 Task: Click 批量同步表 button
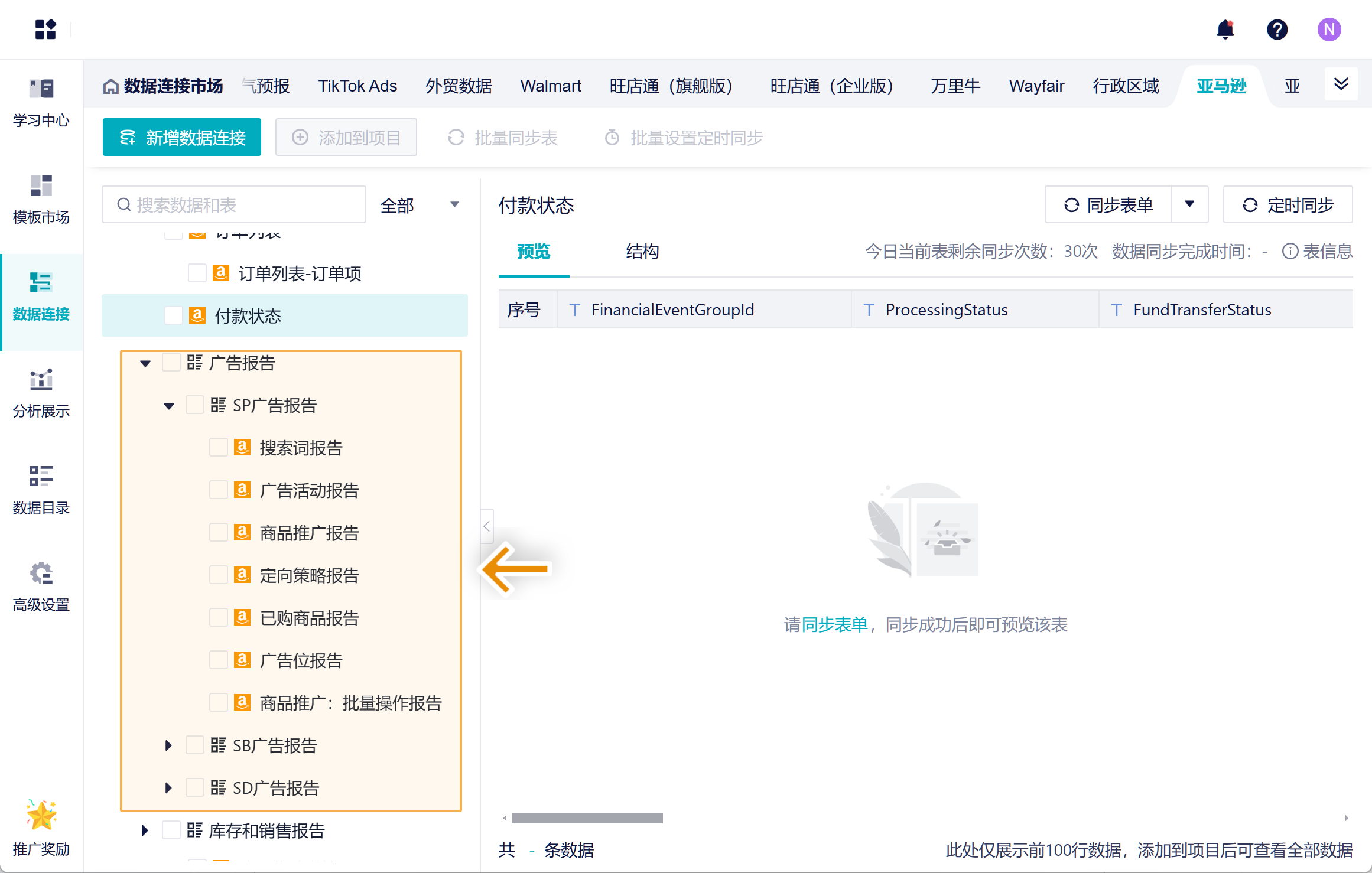502,138
